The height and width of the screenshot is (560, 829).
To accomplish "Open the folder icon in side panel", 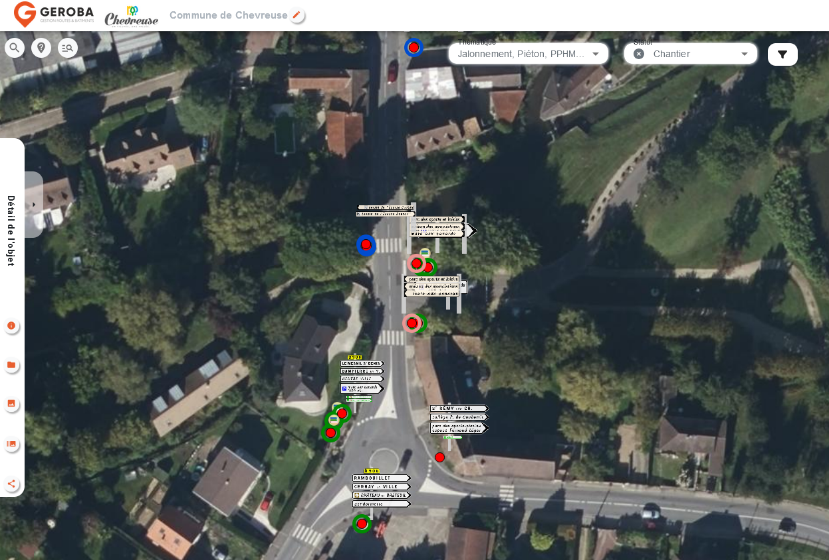I will (12, 365).
